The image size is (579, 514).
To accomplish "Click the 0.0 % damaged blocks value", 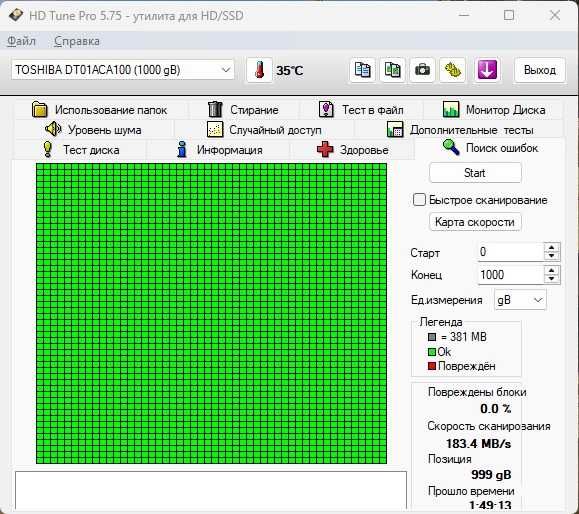I will [496, 409].
